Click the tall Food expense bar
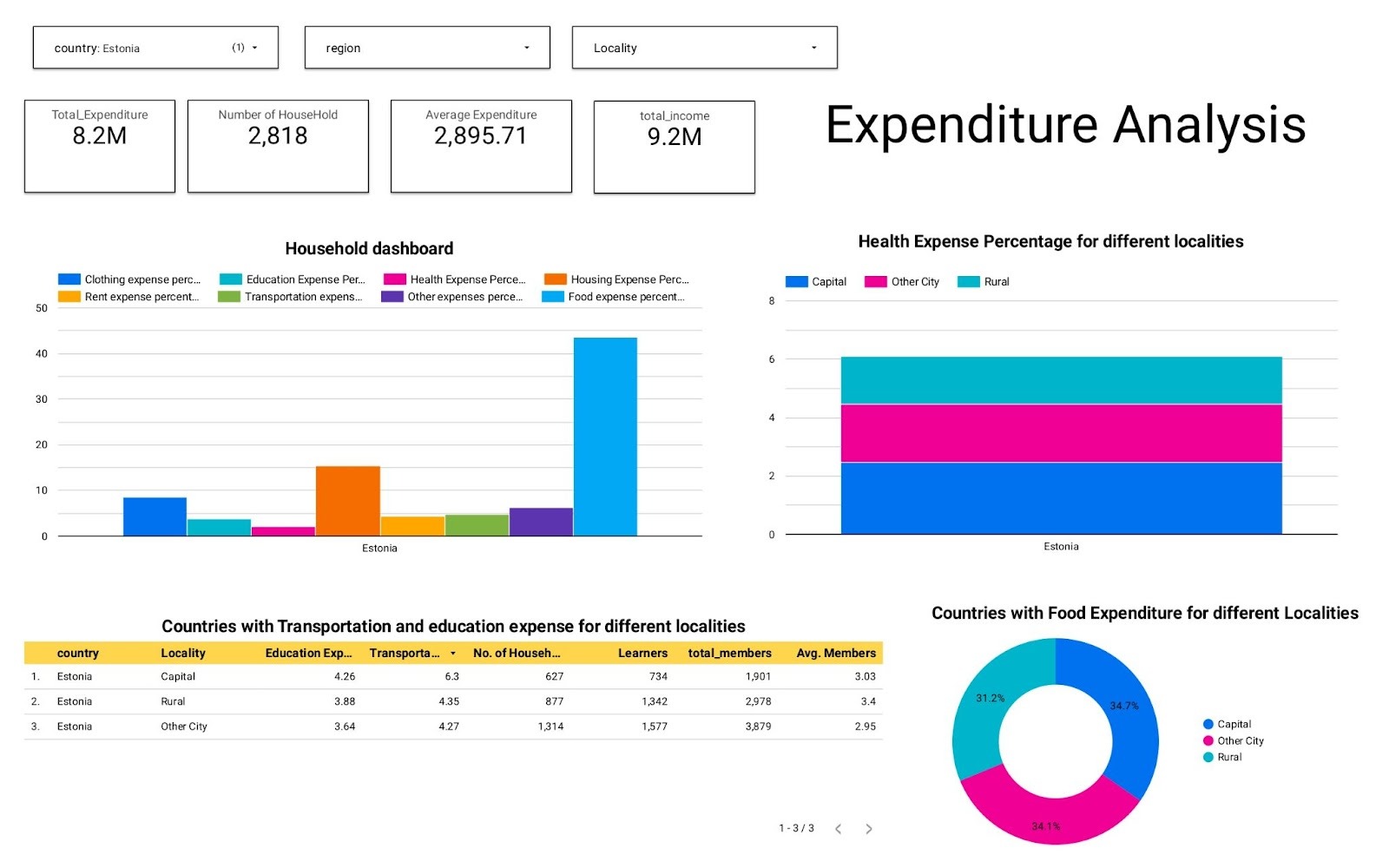Image resolution: width=1389 pixels, height=868 pixels. pos(605,436)
